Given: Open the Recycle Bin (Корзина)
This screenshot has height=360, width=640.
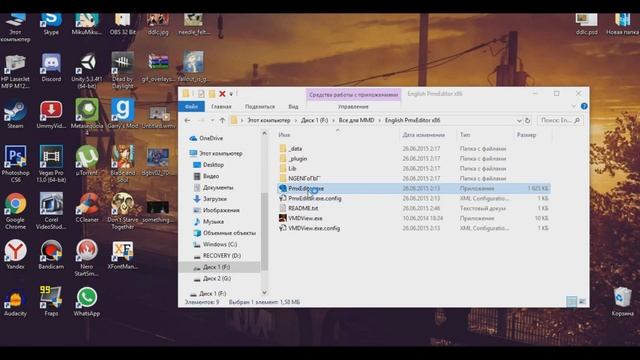Looking at the screenshot, I should 622,301.
